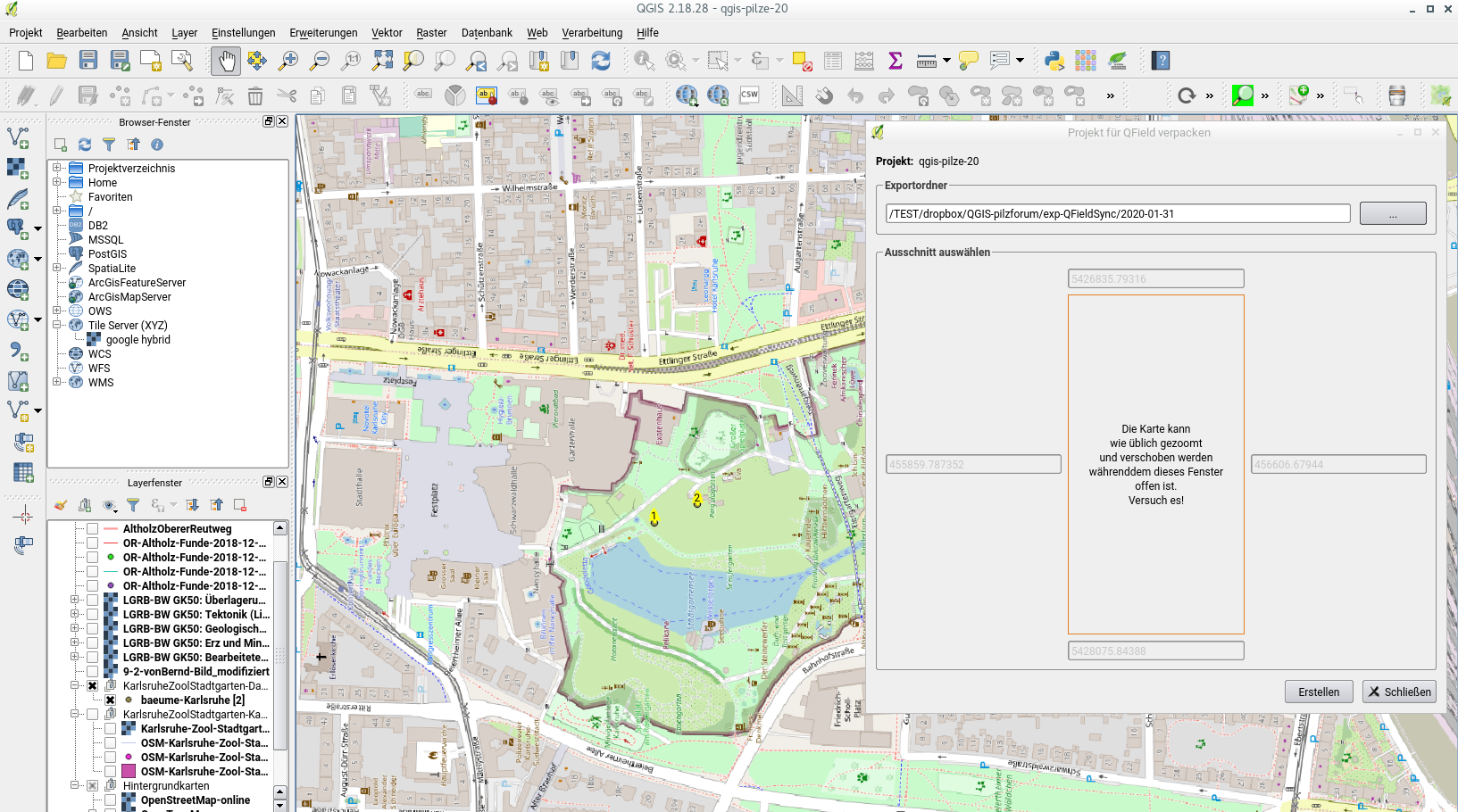
Task: Expand the Projektverzeichnis browser node
Action: [57, 169]
